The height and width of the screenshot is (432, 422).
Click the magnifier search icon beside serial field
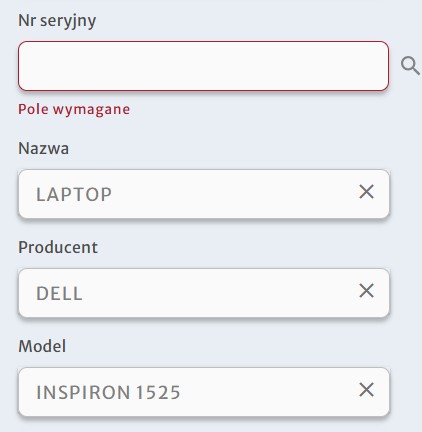[x=410, y=66]
